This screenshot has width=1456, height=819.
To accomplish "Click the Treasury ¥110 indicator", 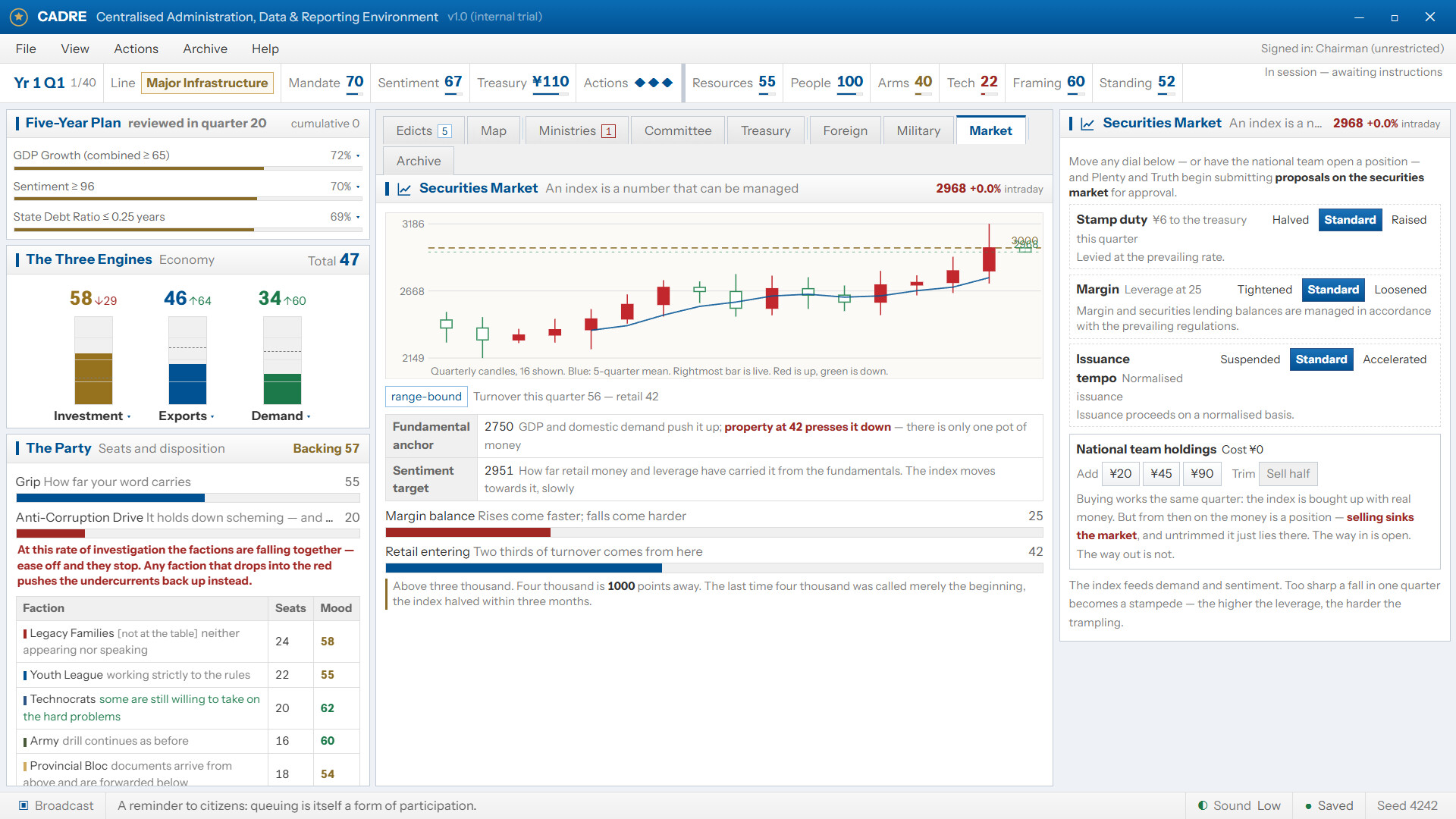I will [522, 83].
